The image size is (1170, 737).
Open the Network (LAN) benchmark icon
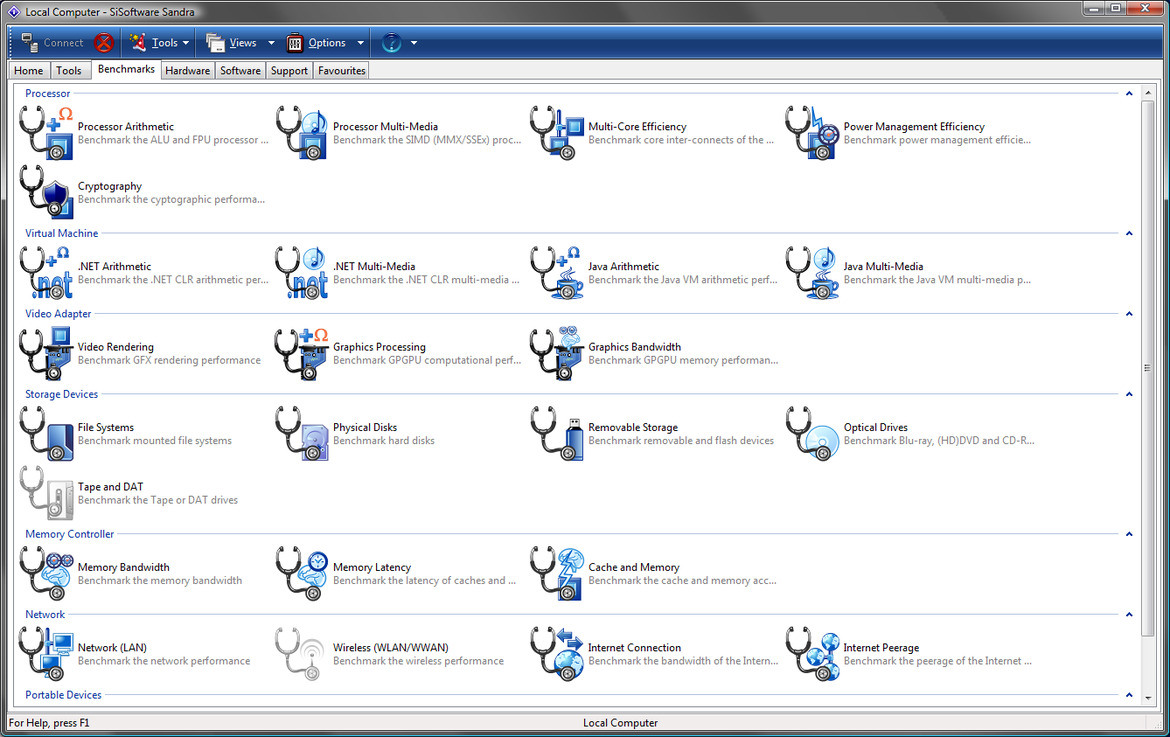click(46, 654)
